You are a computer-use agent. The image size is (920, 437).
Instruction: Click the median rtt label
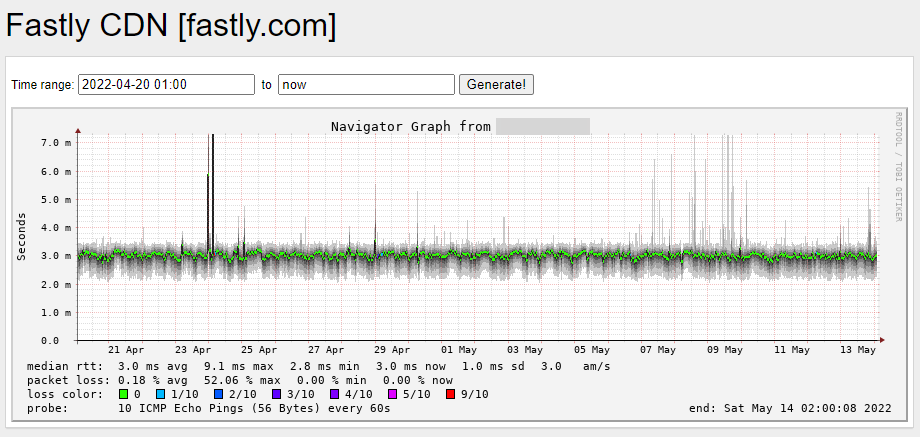(65, 367)
